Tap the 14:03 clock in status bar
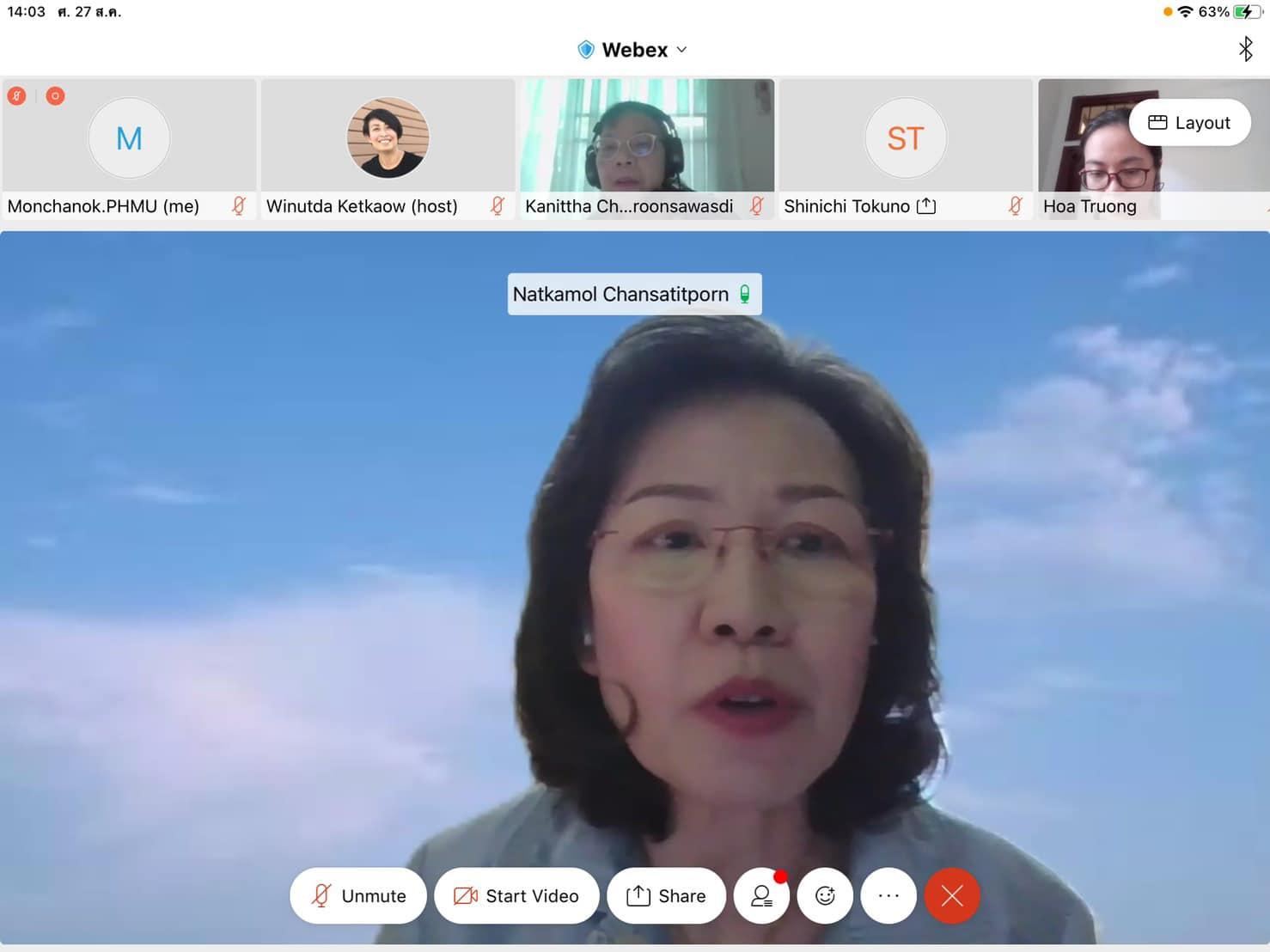The width and height of the screenshot is (1270, 952). click(x=26, y=12)
